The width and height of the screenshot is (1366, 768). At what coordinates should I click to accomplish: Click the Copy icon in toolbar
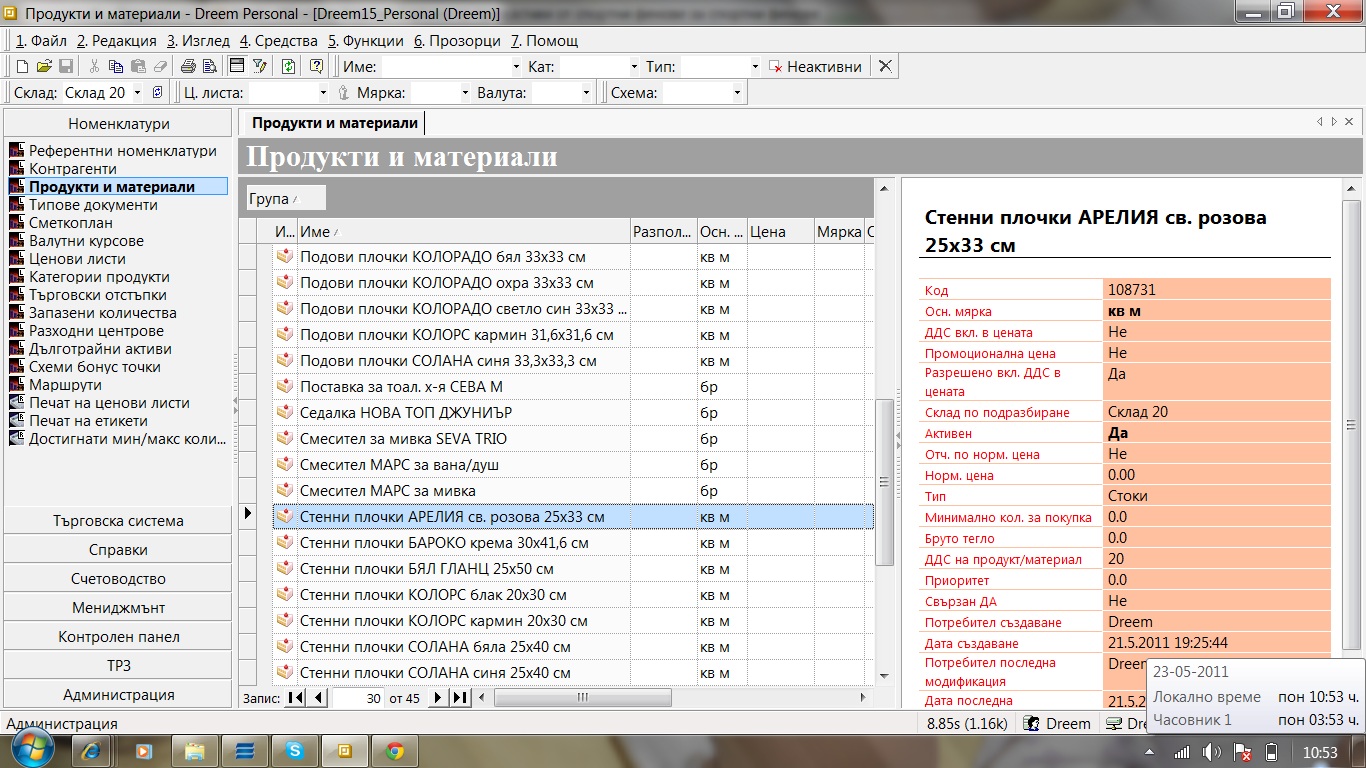(116, 67)
